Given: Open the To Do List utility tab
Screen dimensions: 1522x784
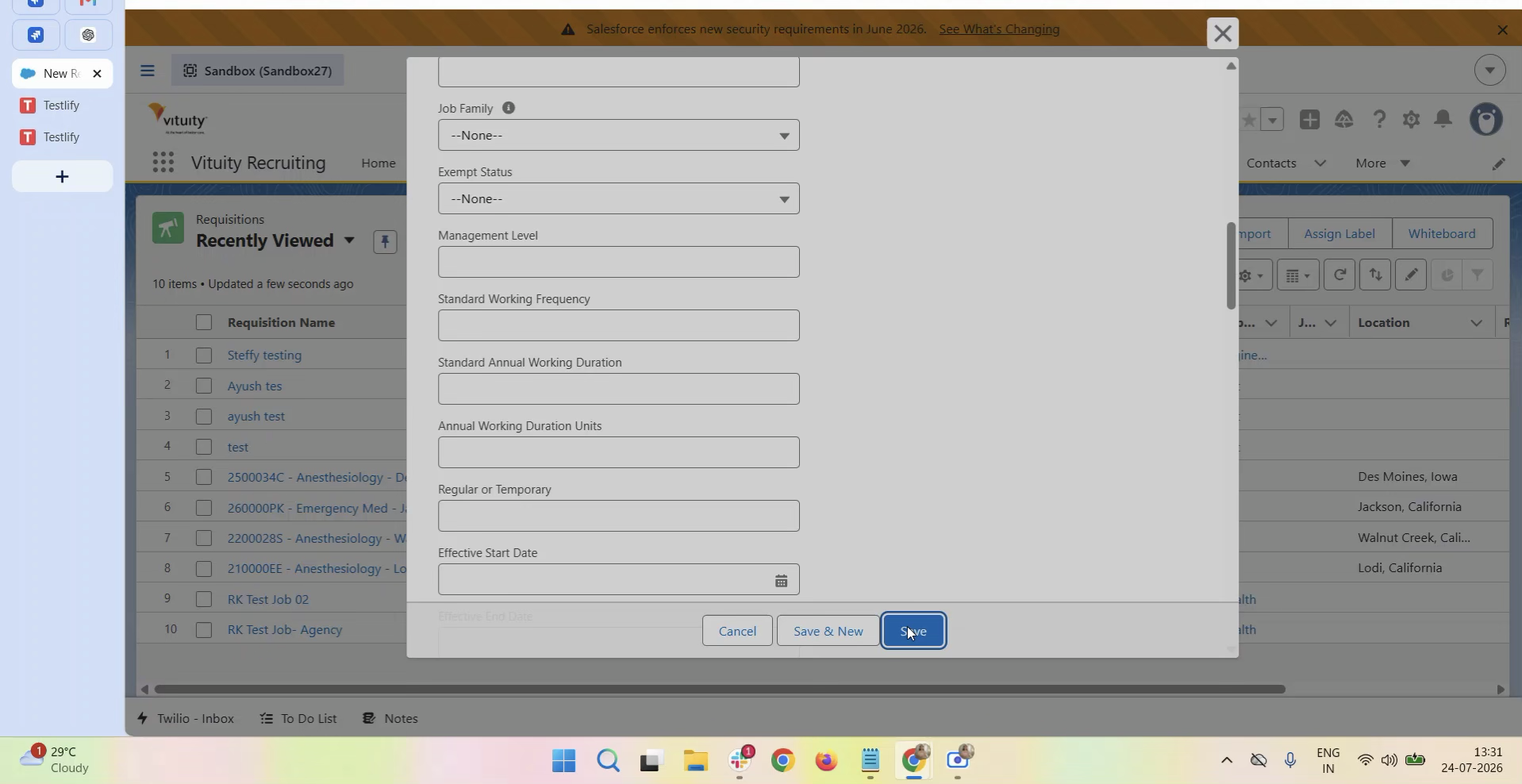Looking at the screenshot, I should (298, 718).
